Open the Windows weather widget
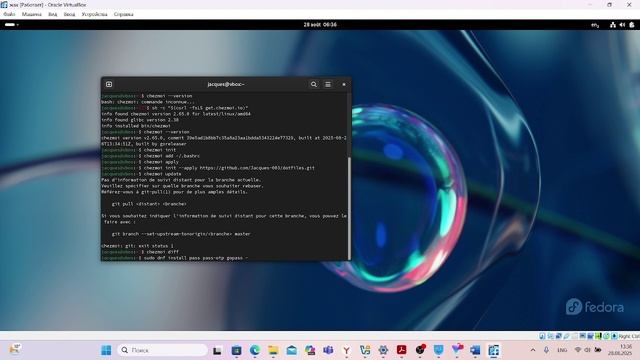Viewport: 640px width, 360px height. (15, 349)
